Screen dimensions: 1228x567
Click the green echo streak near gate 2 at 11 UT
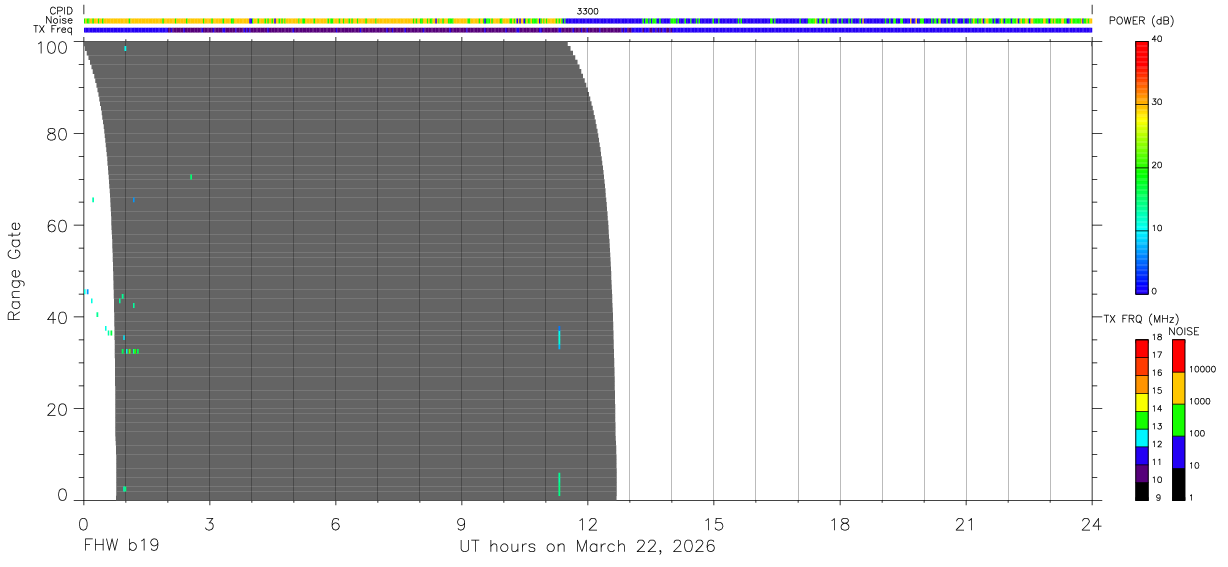click(559, 484)
